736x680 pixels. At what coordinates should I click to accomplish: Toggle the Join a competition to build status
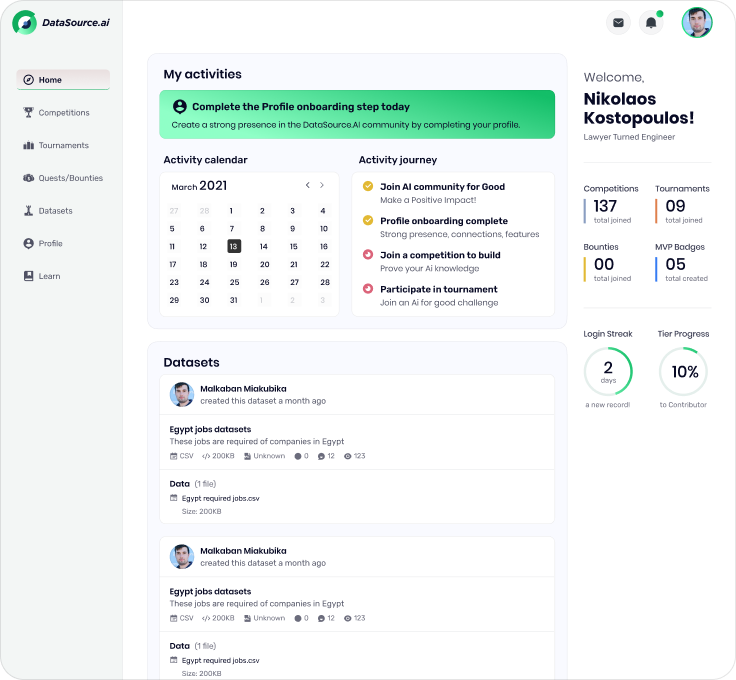368,255
